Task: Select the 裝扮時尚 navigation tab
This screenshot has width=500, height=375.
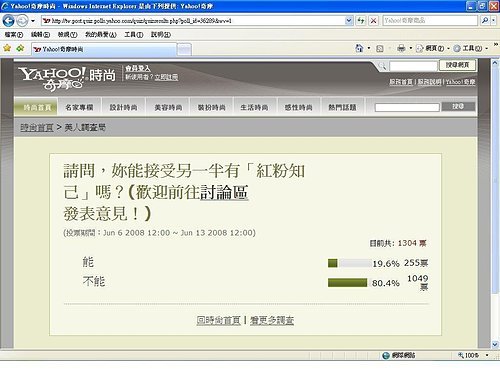Action: point(212,107)
